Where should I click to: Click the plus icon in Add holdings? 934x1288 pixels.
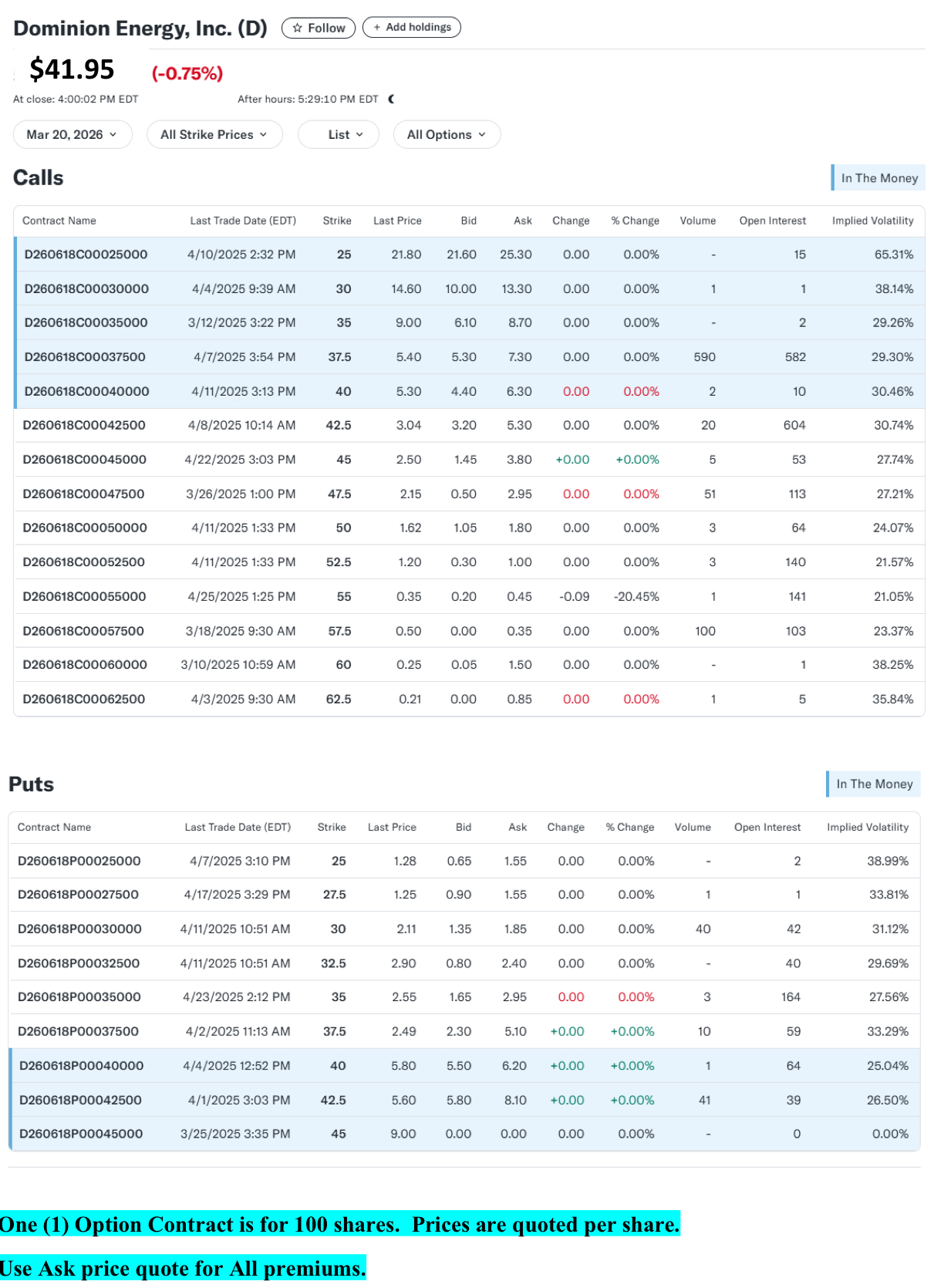[377, 27]
